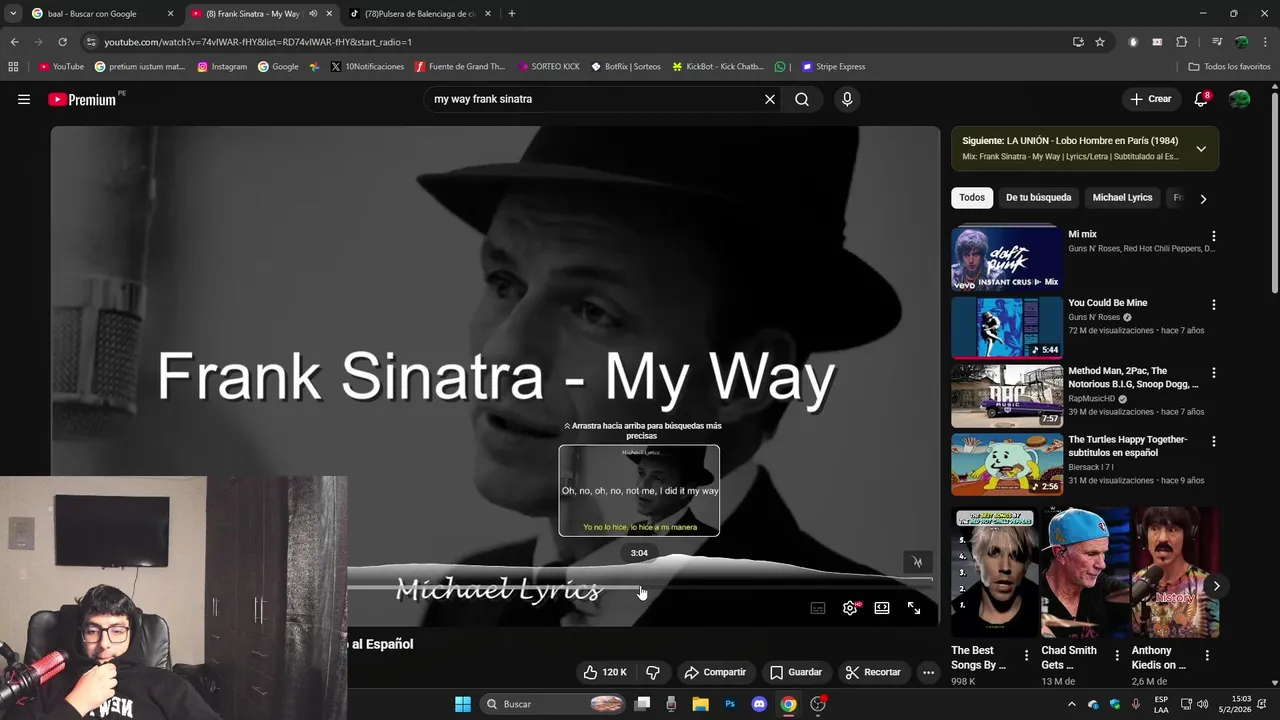
Task: Open a new browser tab
Action: coord(511,14)
